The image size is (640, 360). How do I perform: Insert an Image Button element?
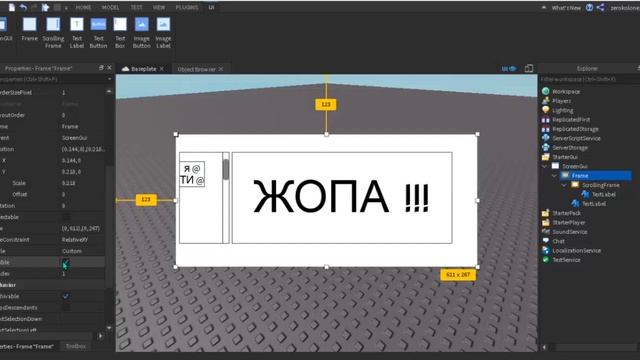click(142, 33)
